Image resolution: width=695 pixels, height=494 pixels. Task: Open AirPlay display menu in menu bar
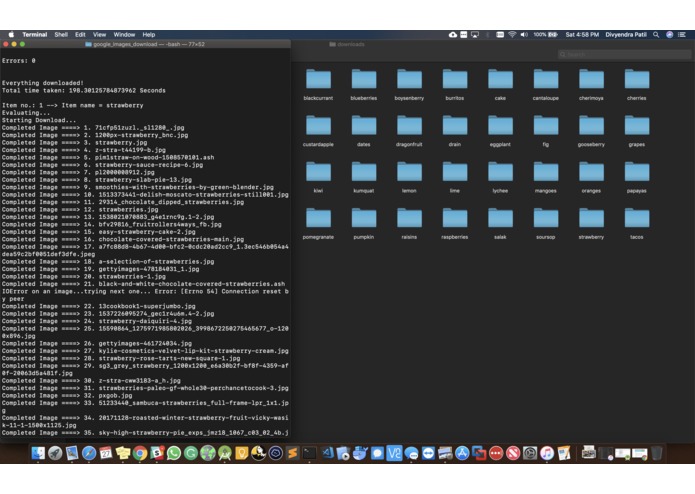475,35
